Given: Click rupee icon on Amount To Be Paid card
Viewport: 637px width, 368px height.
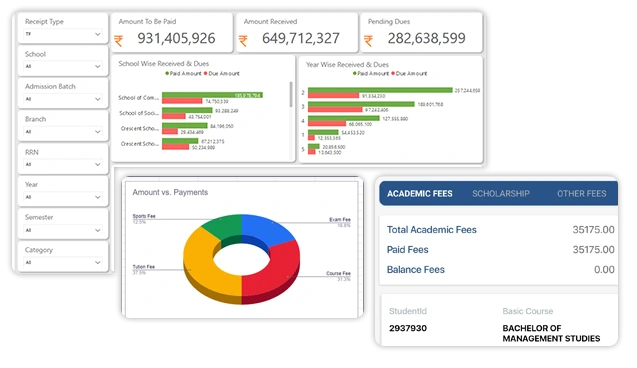Looking at the screenshot, I should pos(119,41).
